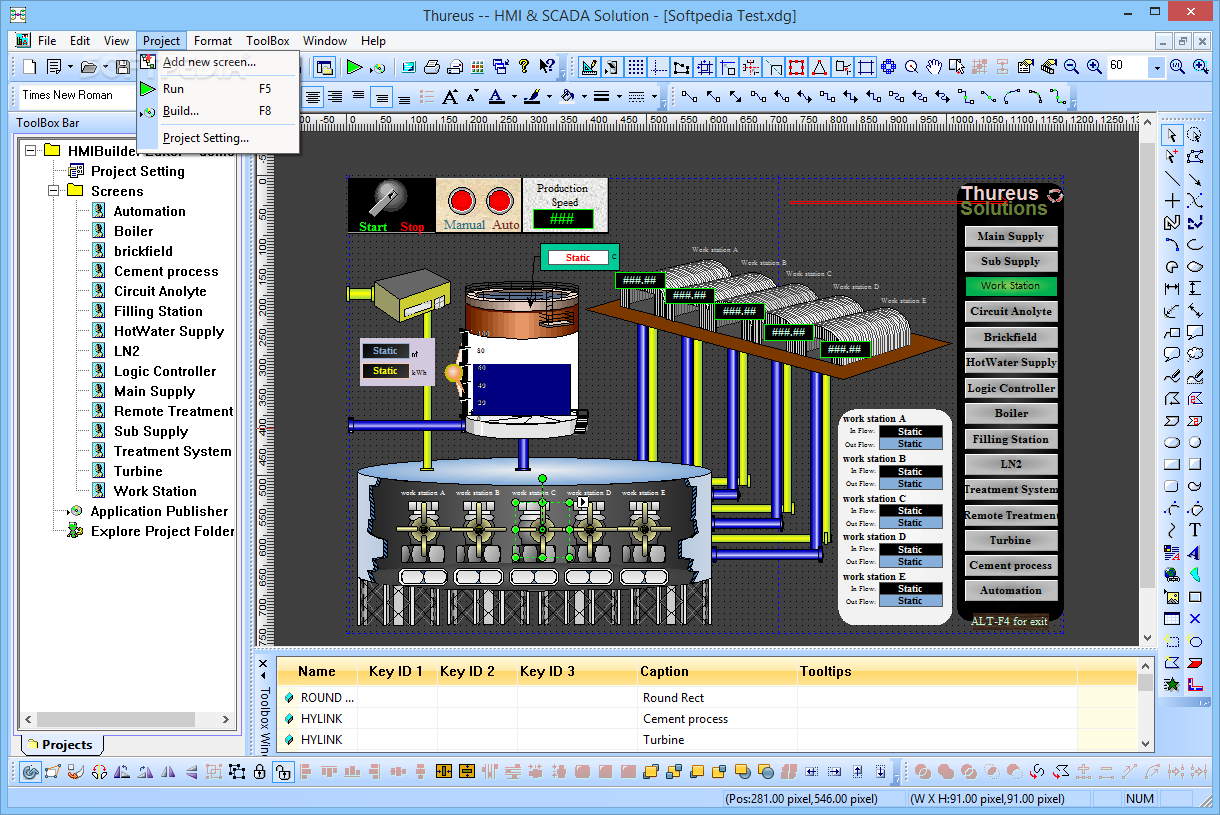This screenshot has height=815, width=1220.
Task: Click the Increase font size icon
Action: [x=449, y=97]
